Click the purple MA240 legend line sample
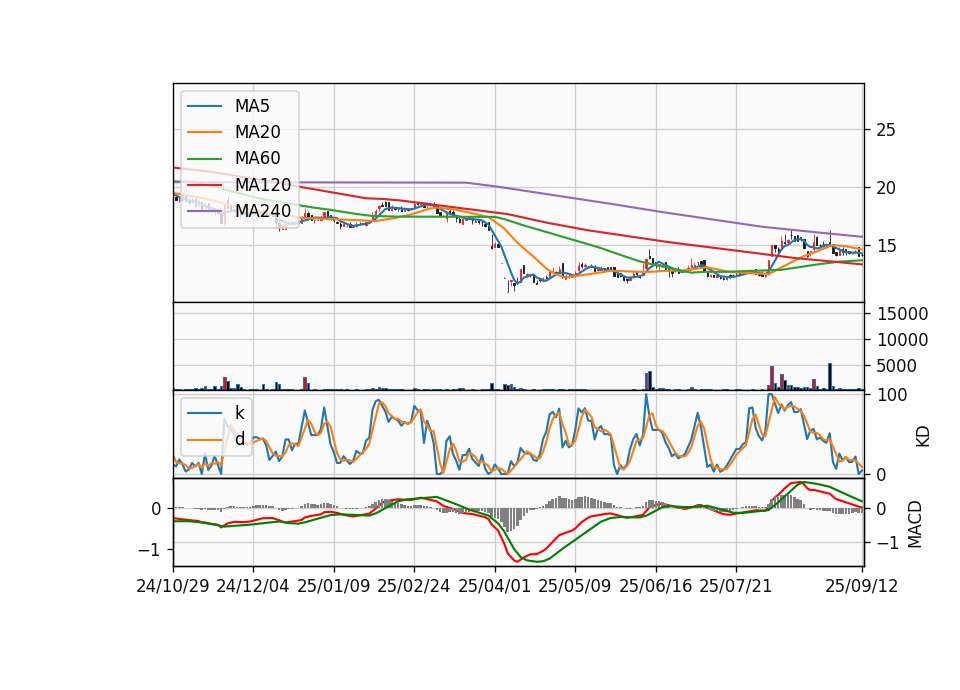 coord(204,211)
